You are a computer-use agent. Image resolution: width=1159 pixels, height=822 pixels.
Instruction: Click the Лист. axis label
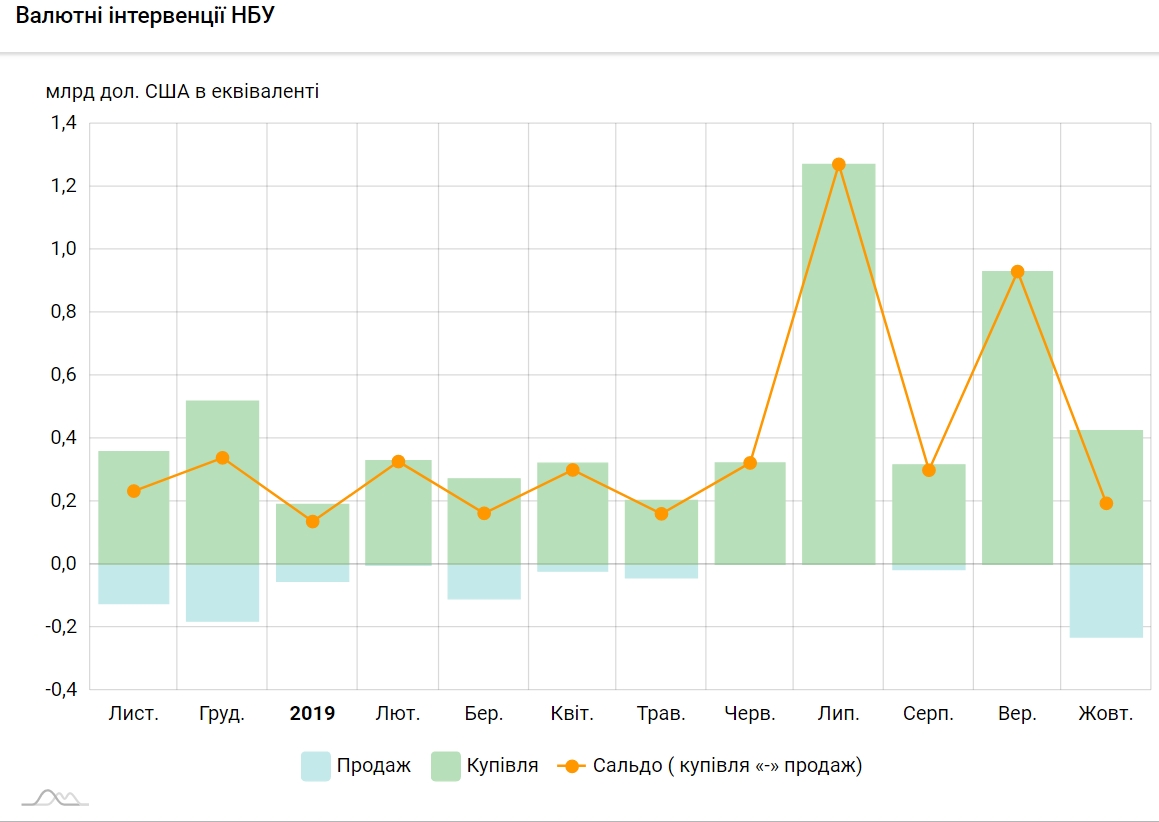pos(133,714)
